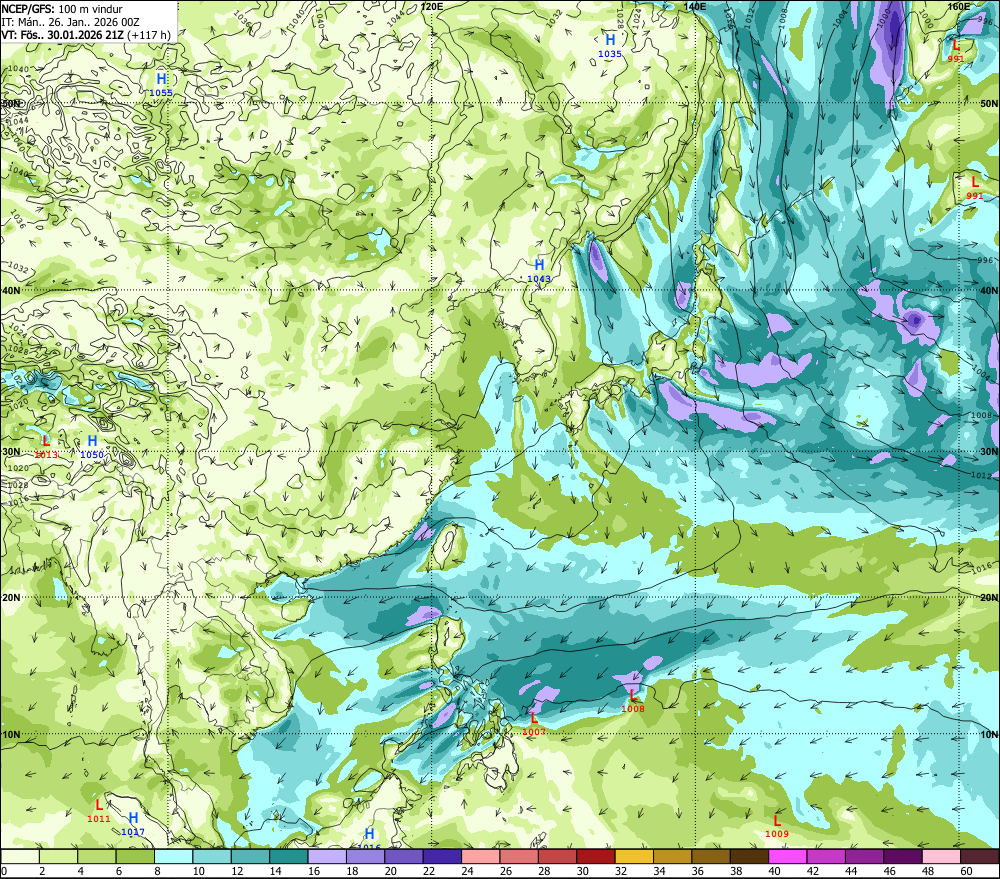Pick the 32–34 yellow legend swatch
Image resolution: width=1000 pixels, height=879 pixels.
pyautogui.click(x=635, y=856)
